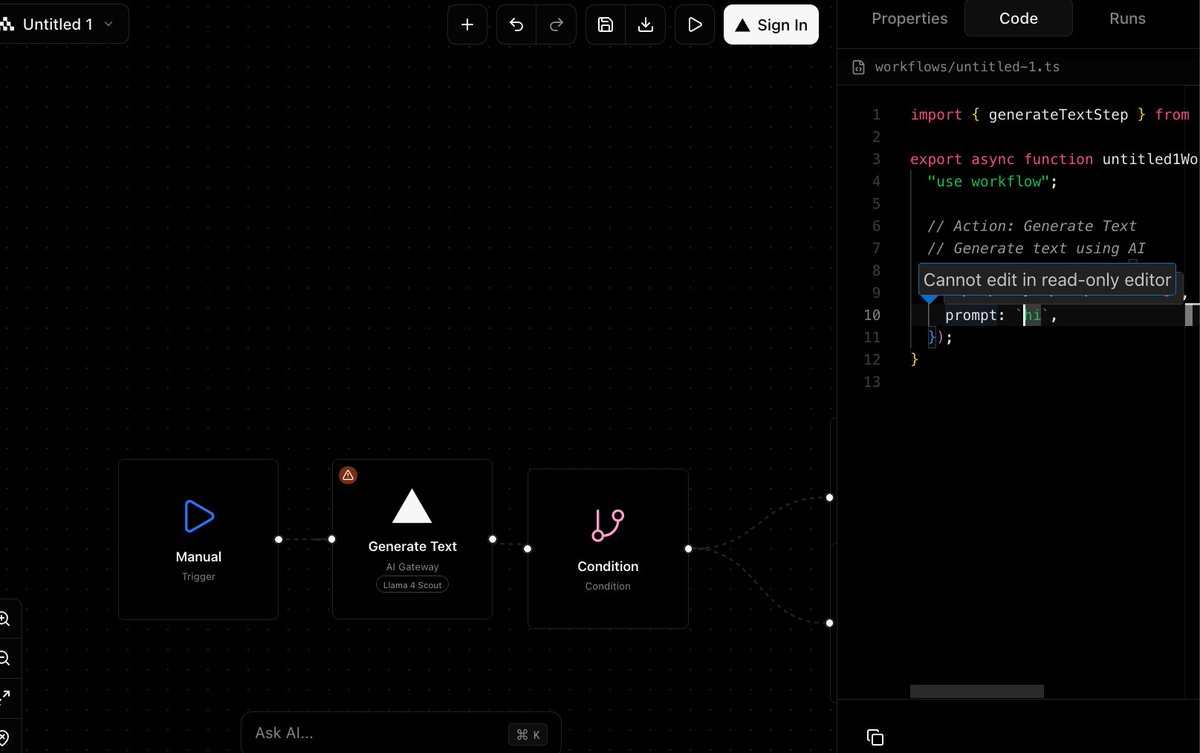Viewport: 1200px width, 753px height.
Task: Select the Generate Text node
Action: click(412, 539)
